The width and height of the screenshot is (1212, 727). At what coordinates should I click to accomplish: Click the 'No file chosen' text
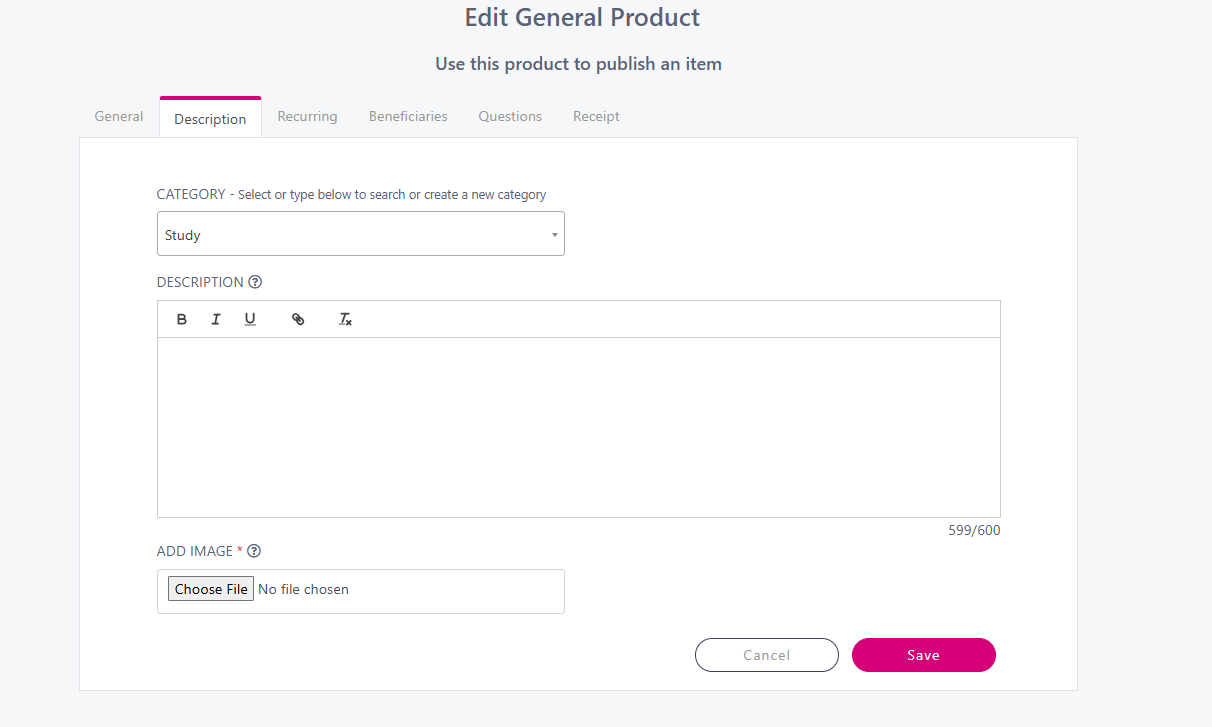304,590
